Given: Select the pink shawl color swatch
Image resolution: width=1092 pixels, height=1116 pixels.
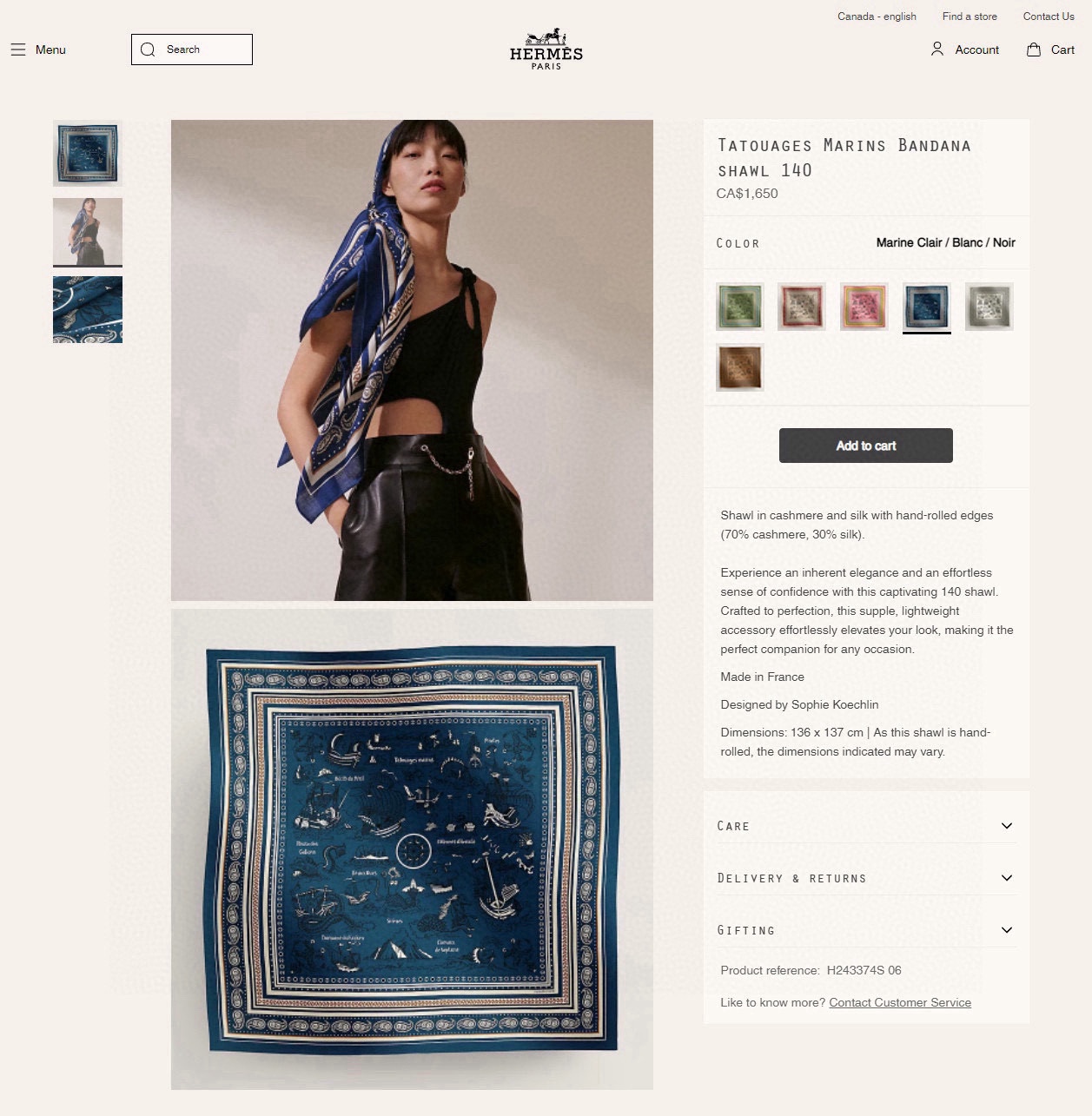Looking at the screenshot, I should click(x=864, y=307).
